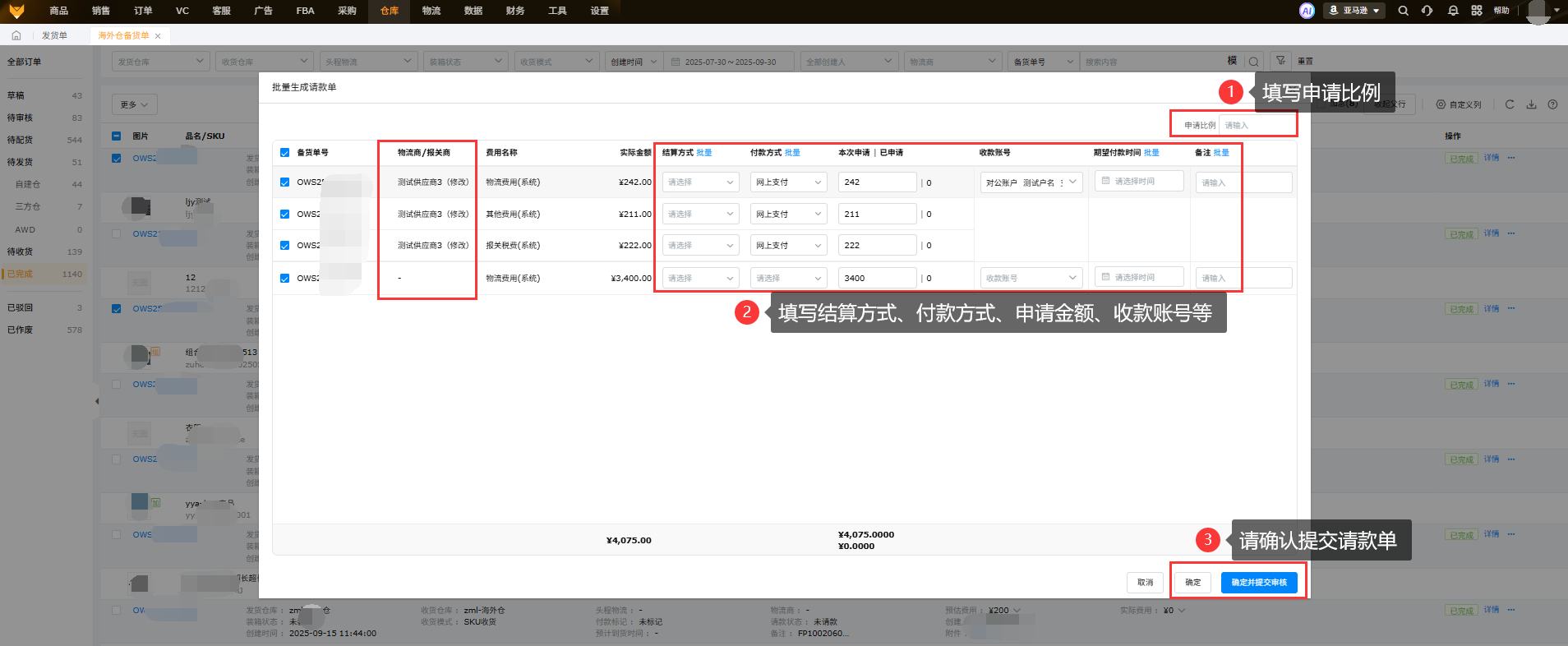
Task: Open the customer support headset icon
Action: point(1427,11)
